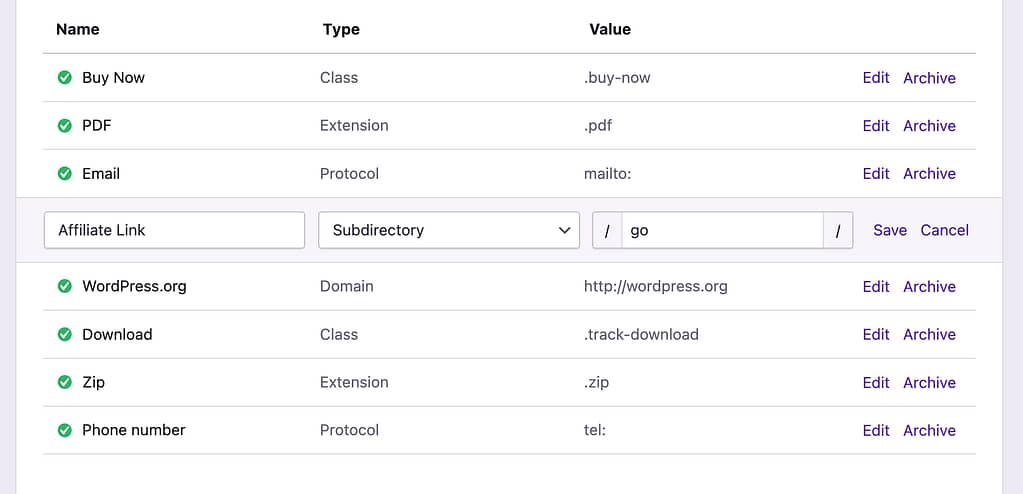Click the Affiliate Link name field
The image size is (1023, 494).
174,230
